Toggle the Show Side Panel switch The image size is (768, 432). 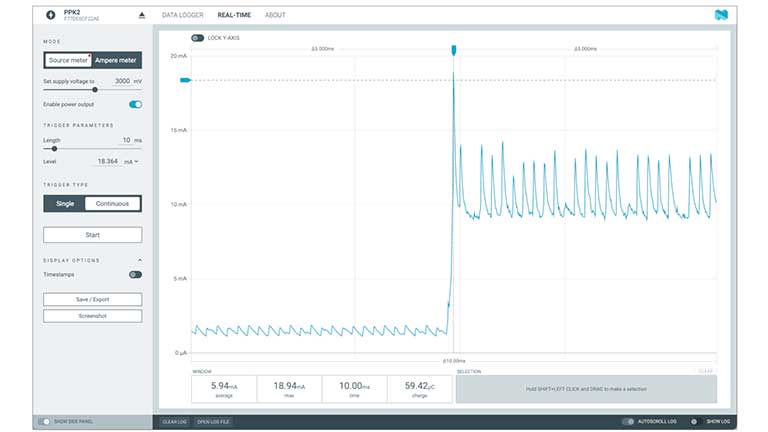tap(45, 421)
